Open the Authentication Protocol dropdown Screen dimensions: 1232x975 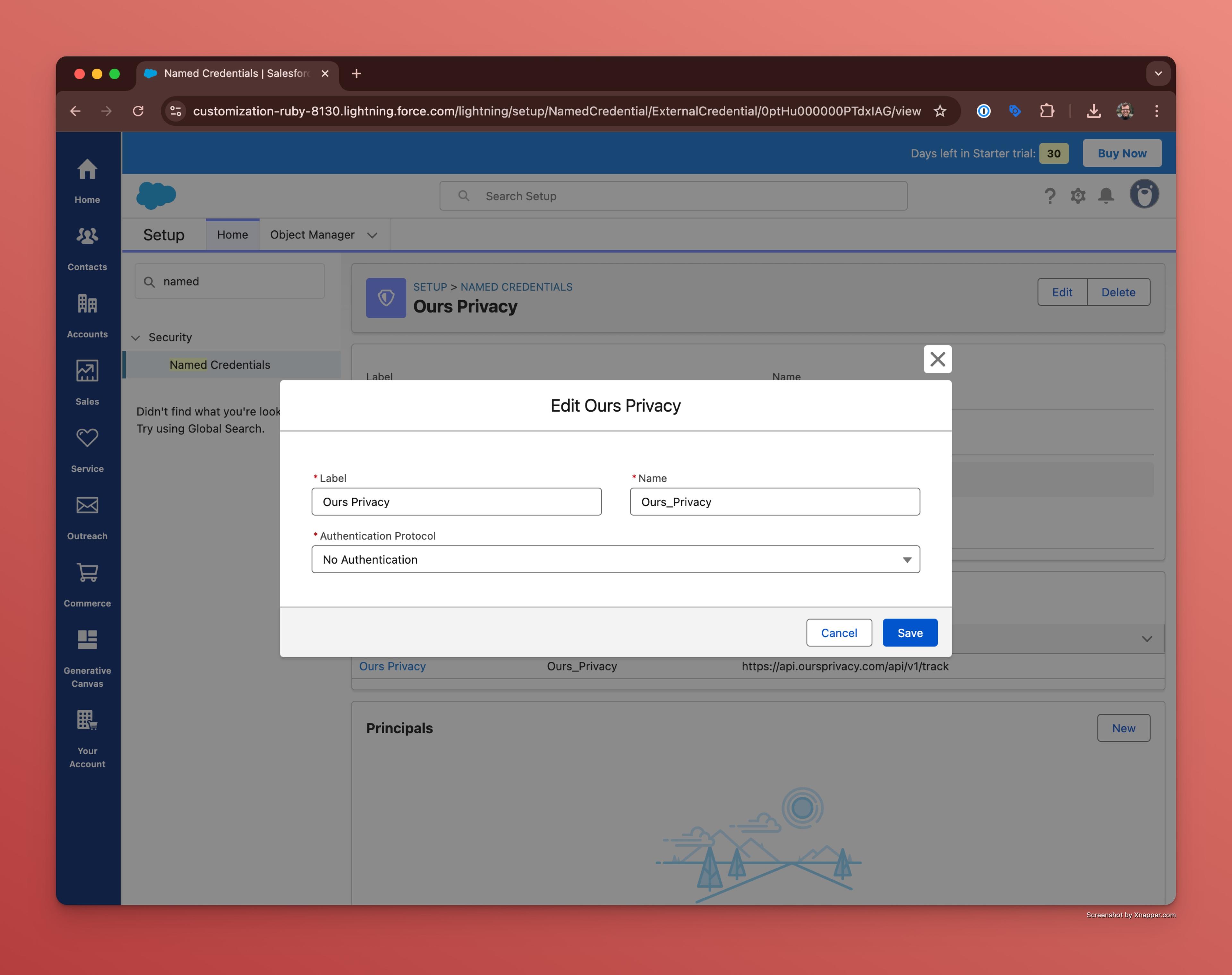[x=615, y=560]
